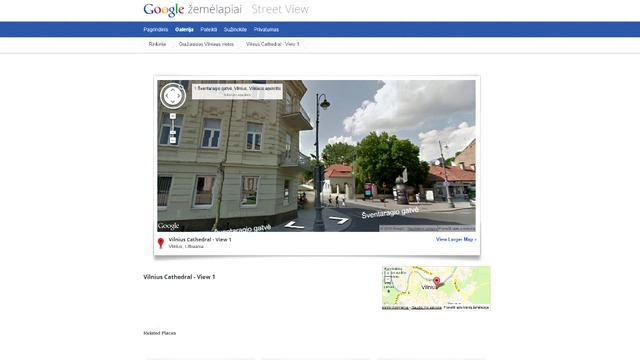Rotate Street View left with compass arrow

(166, 96)
